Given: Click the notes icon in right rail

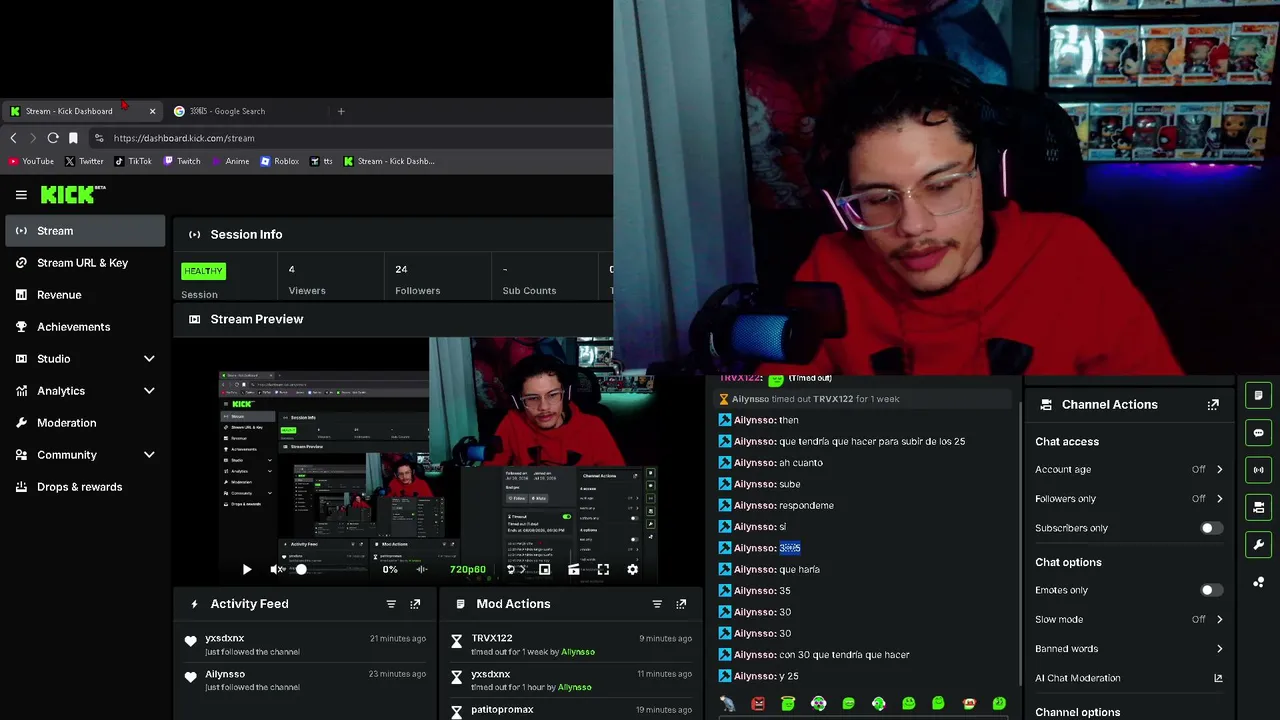Looking at the screenshot, I should [x=1259, y=396].
